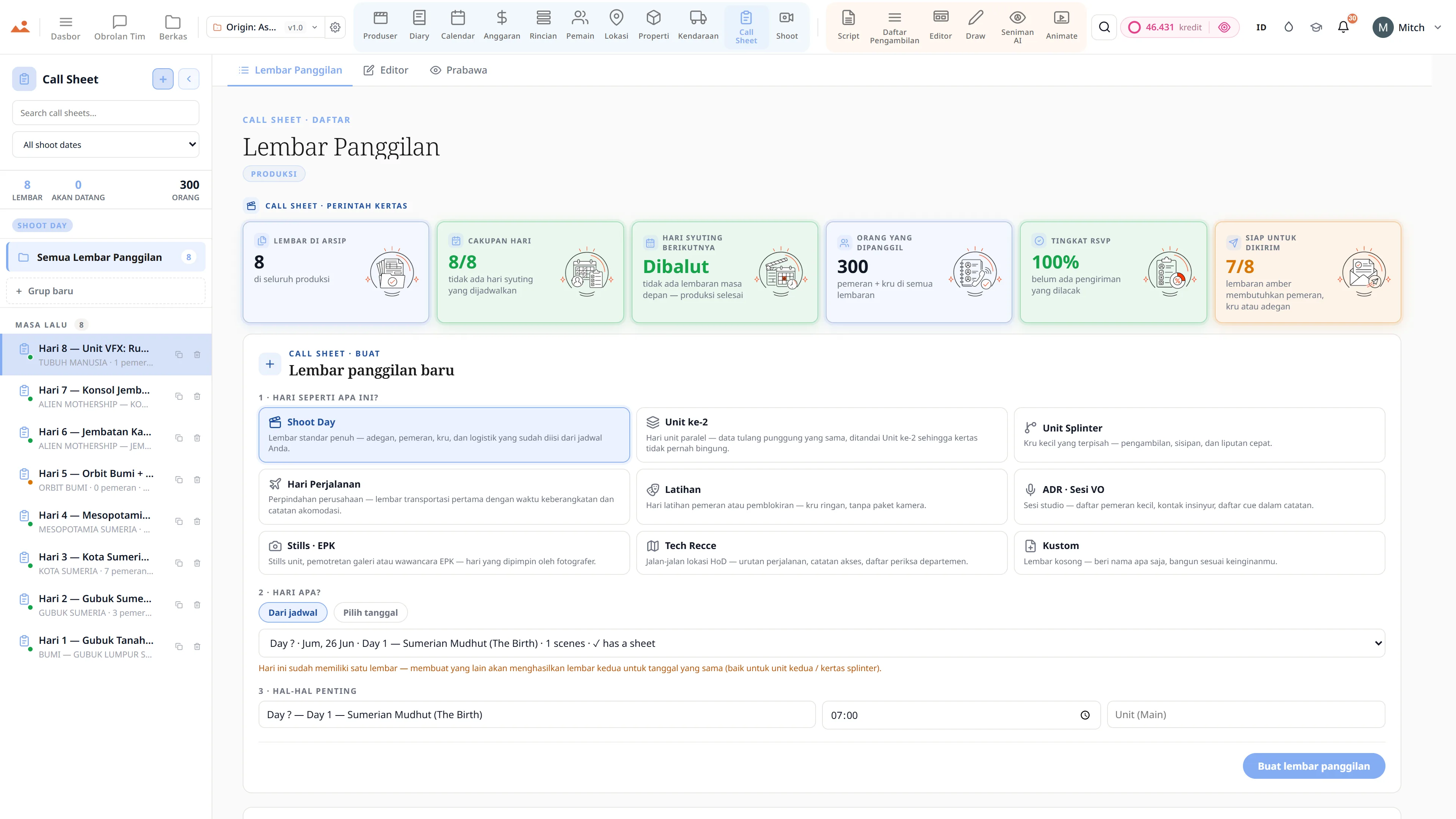Open project version v1.0 dropdown
1456x819 pixels.
(x=303, y=27)
